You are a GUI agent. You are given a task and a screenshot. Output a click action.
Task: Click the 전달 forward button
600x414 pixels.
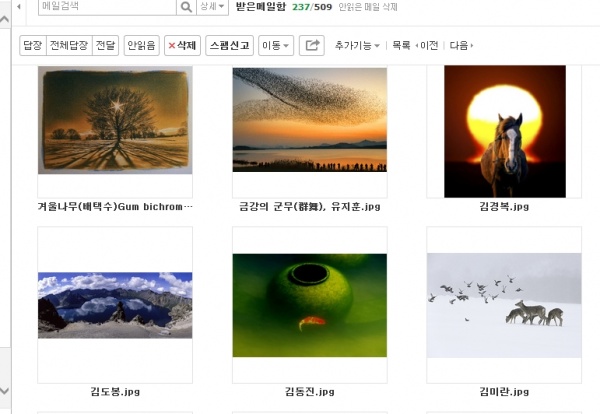(x=106, y=46)
